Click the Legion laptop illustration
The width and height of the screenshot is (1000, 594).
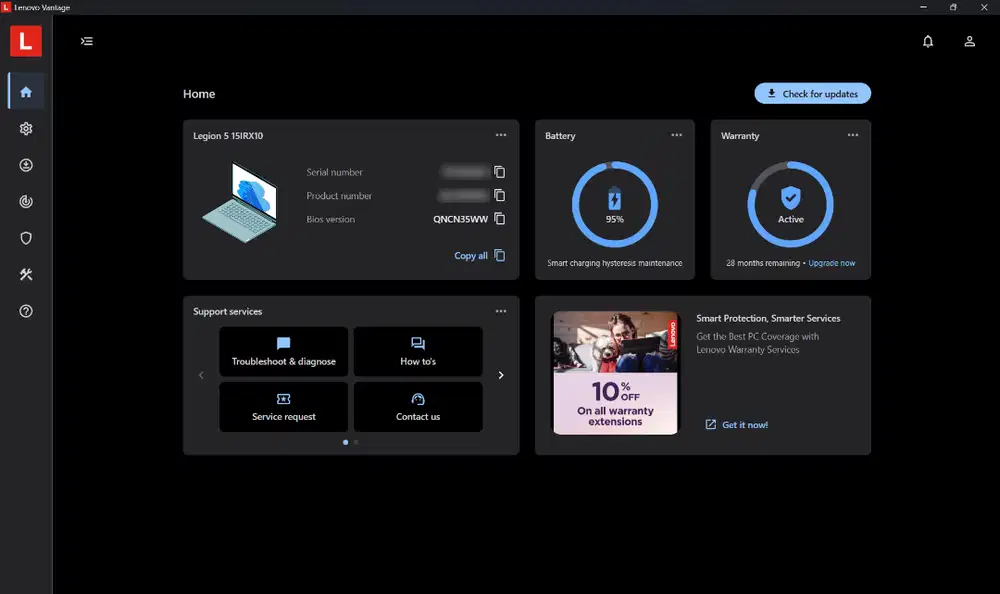coord(240,202)
